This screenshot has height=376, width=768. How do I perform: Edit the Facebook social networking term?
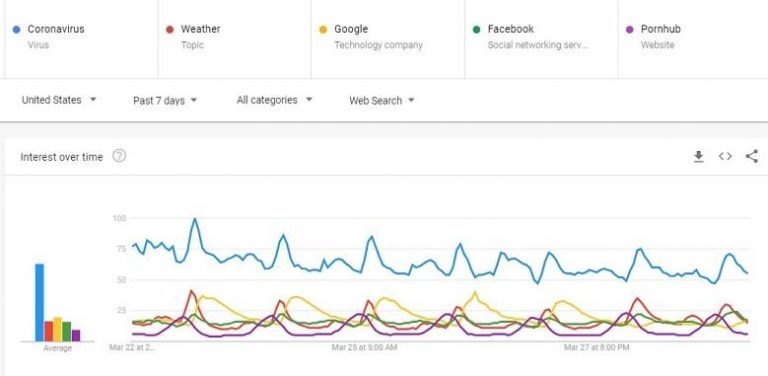click(541, 38)
